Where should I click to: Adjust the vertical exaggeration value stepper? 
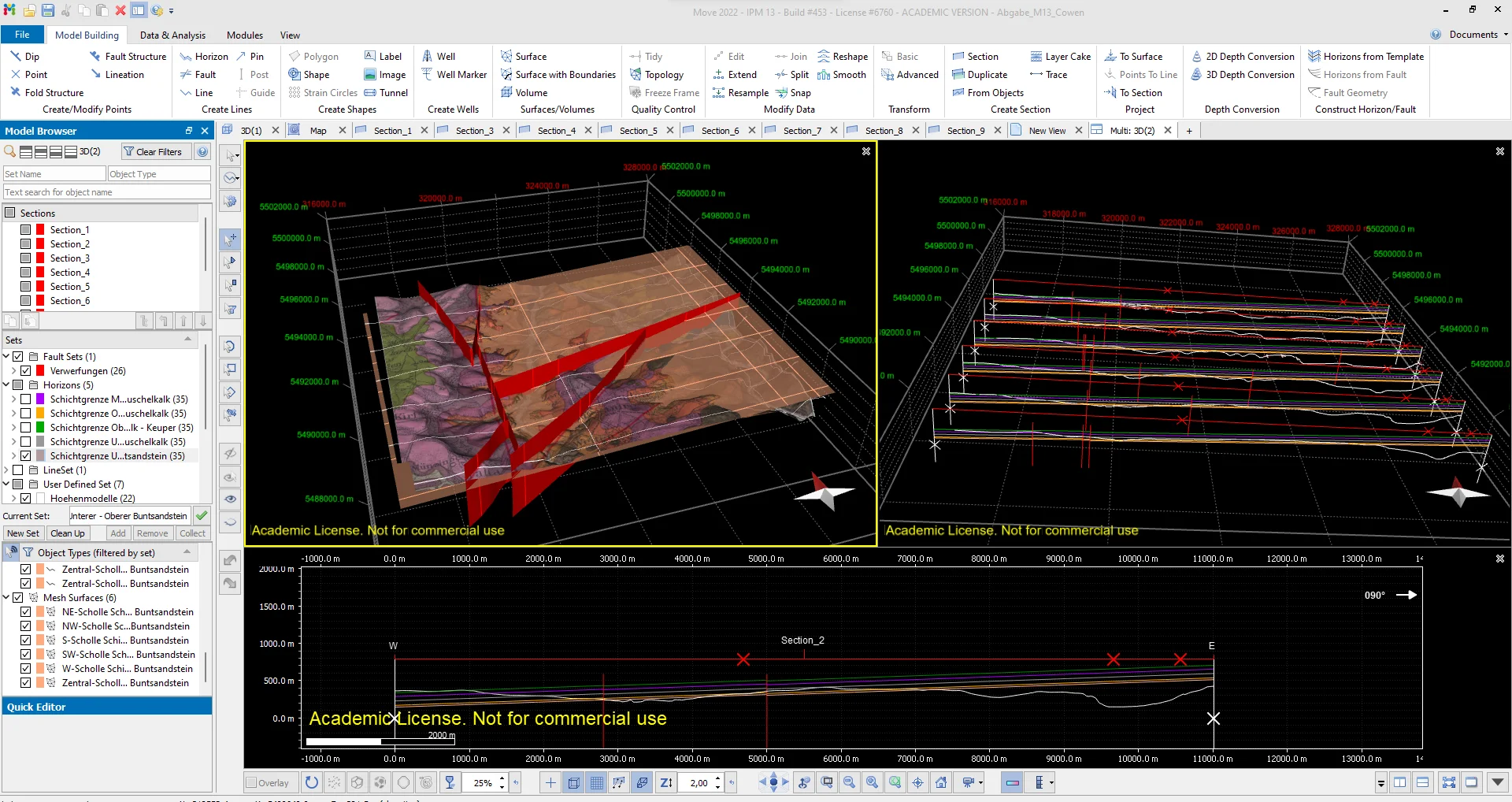tap(717, 783)
